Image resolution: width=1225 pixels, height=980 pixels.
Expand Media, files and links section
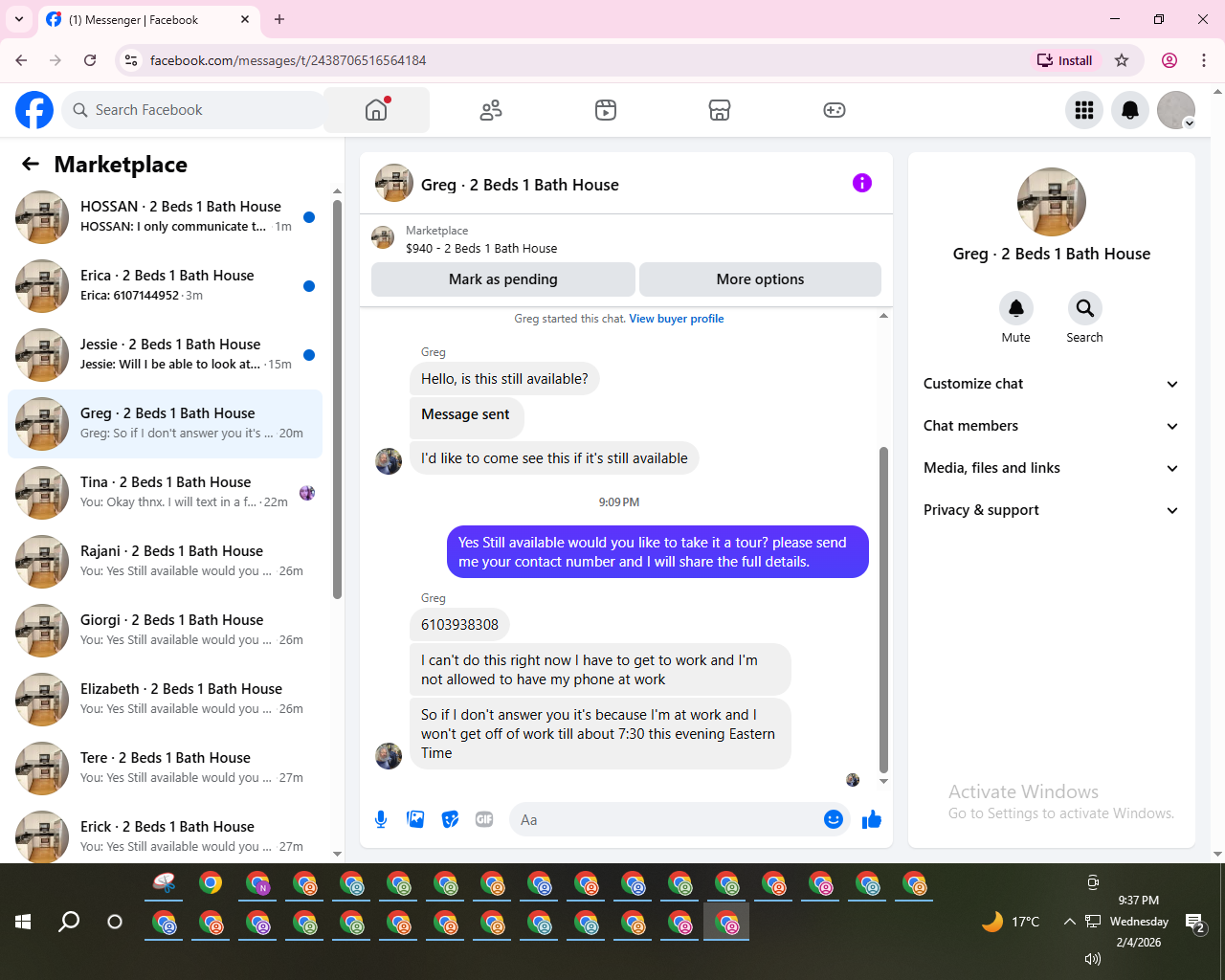click(1051, 468)
